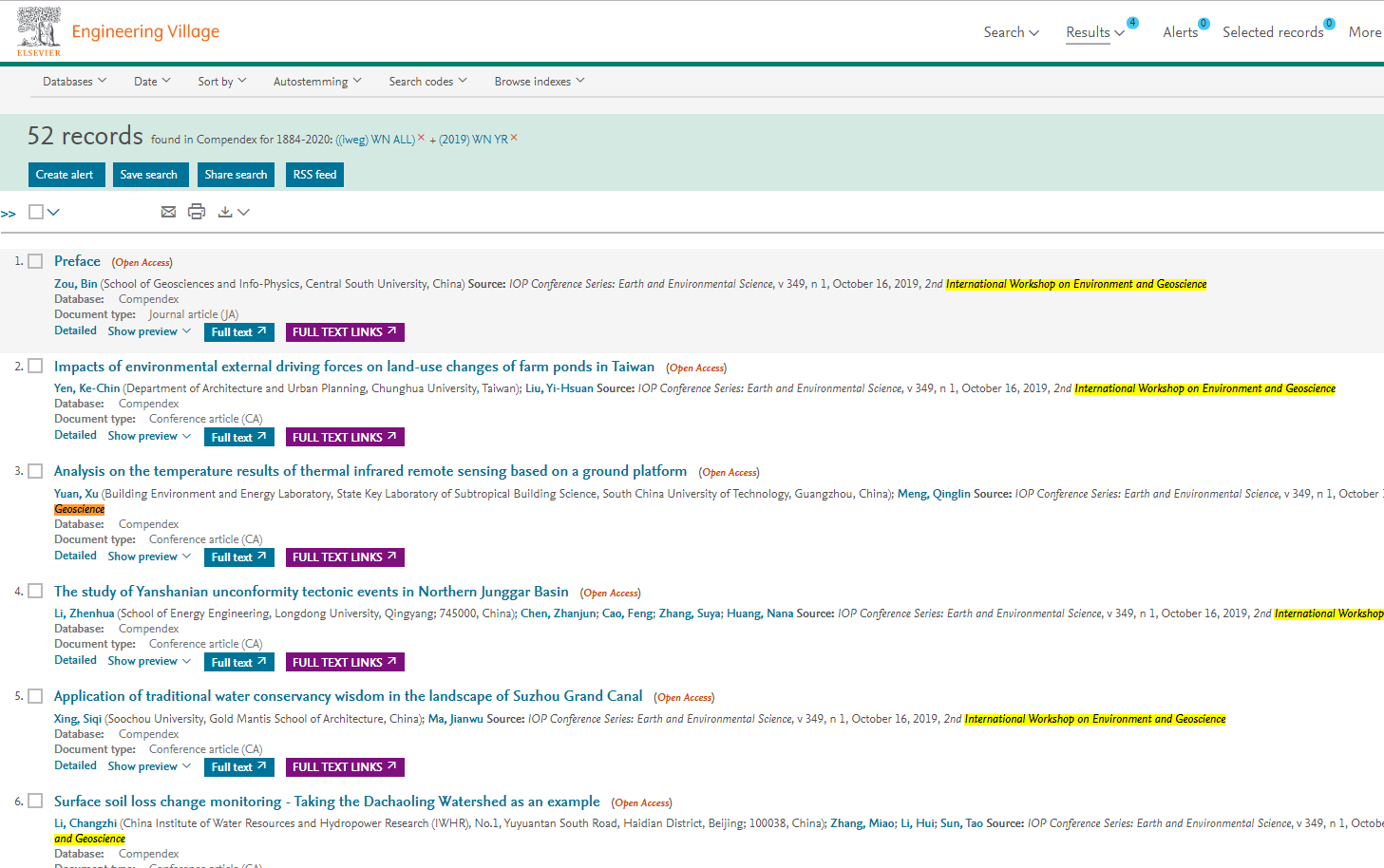Click the RSS feed button
The width and height of the screenshot is (1384, 868).
pyautogui.click(x=314, y=175)
